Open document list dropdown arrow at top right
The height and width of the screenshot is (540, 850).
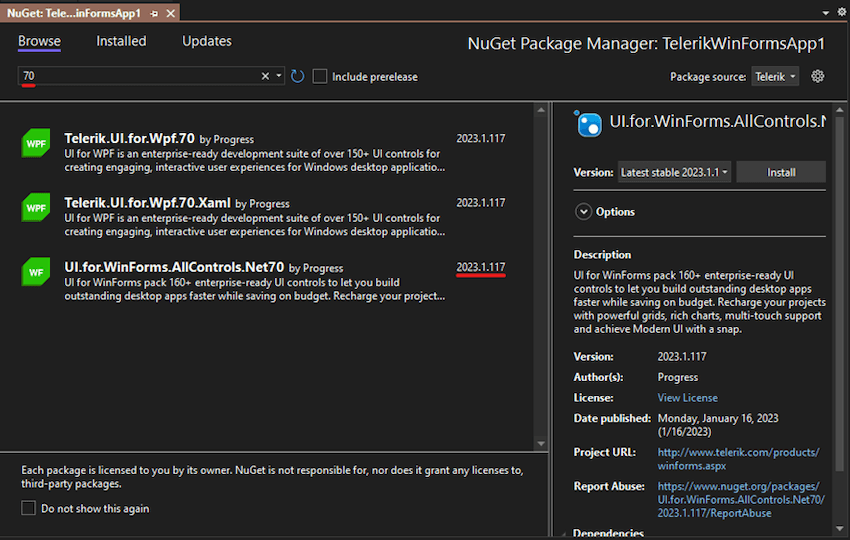tap(826, 13)
